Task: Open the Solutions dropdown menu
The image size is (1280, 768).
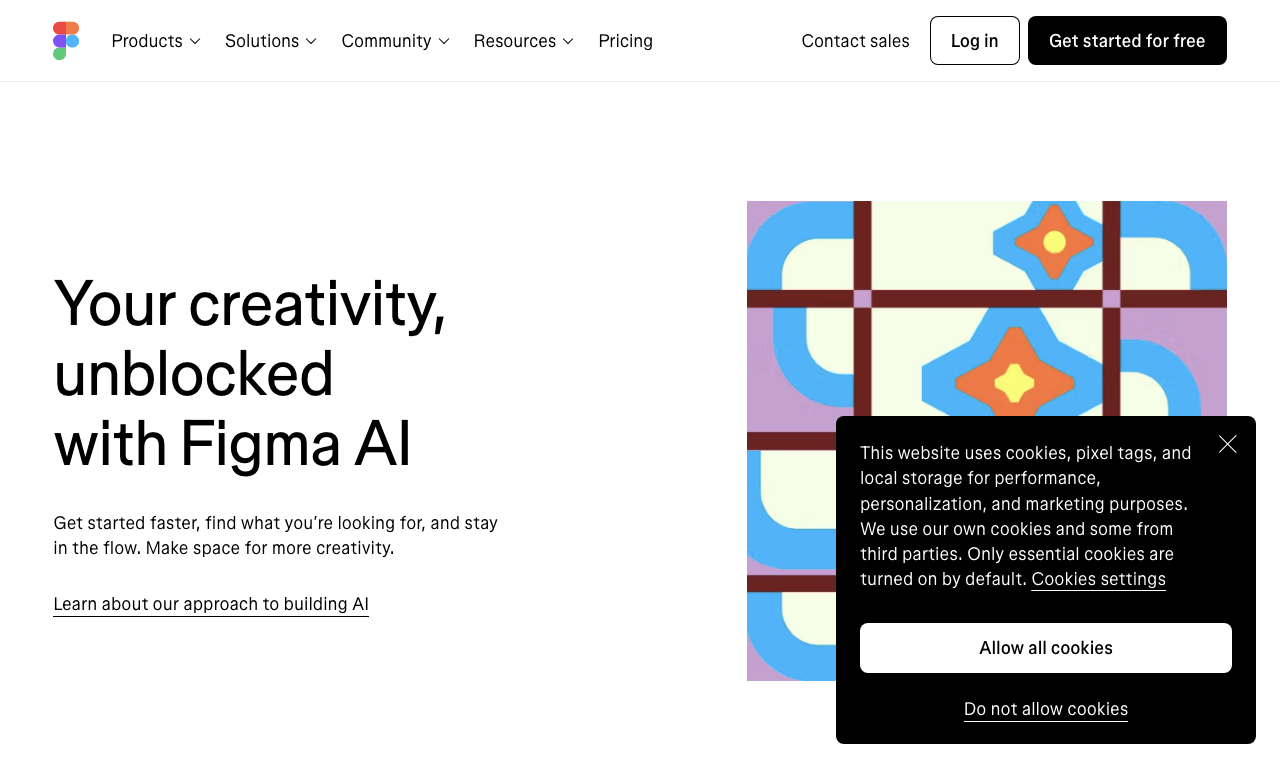Action: [271, 41]
